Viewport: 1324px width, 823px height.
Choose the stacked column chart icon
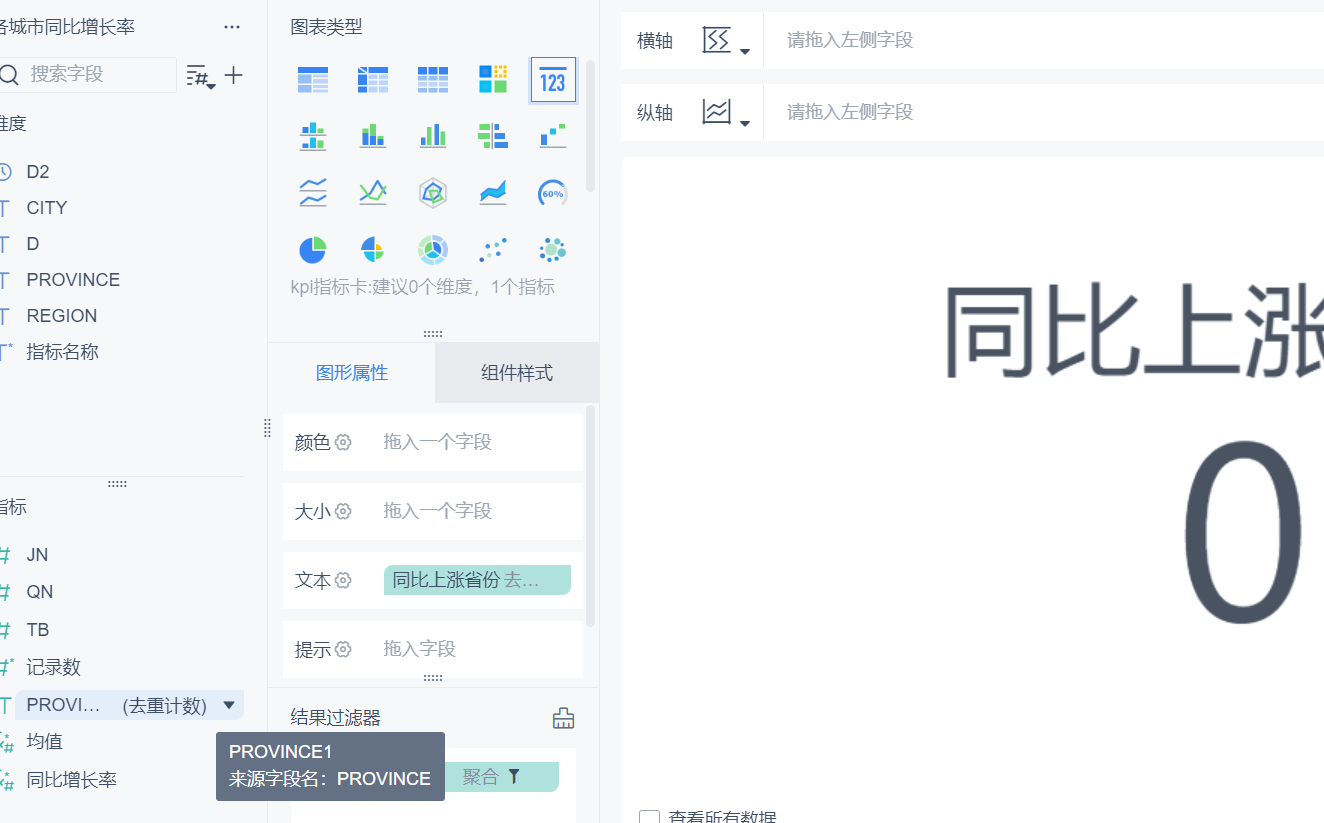point(373,136)
